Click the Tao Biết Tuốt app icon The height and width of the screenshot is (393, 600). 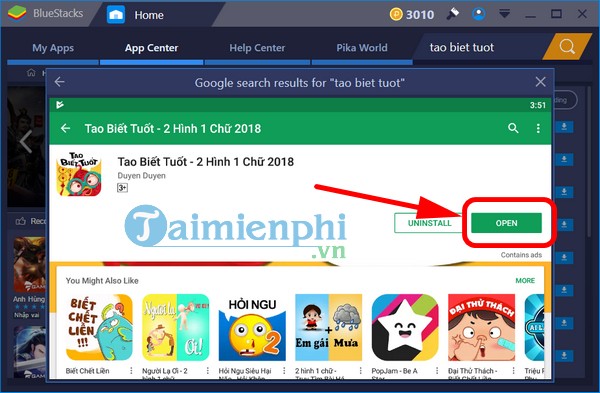pyautogui.click(x=79, y=174)
